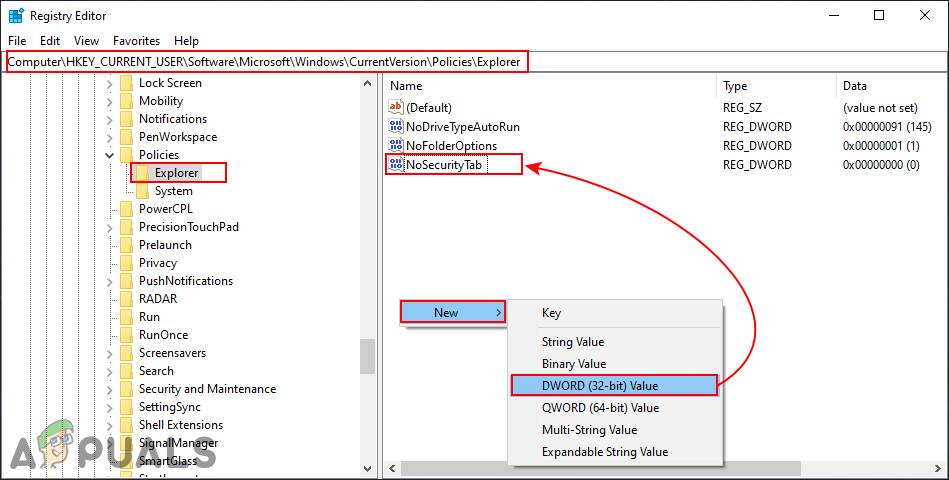Choose DWORD (32-bit) Value from submenu
The width and height of the screenshot is (949, 480).
point(614,386)
